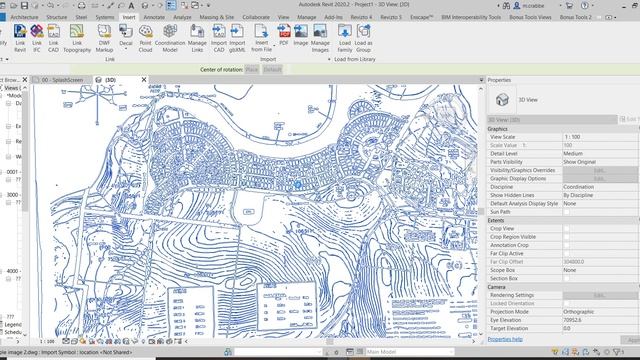Click the user account icon in title bar

pos(517,6)
